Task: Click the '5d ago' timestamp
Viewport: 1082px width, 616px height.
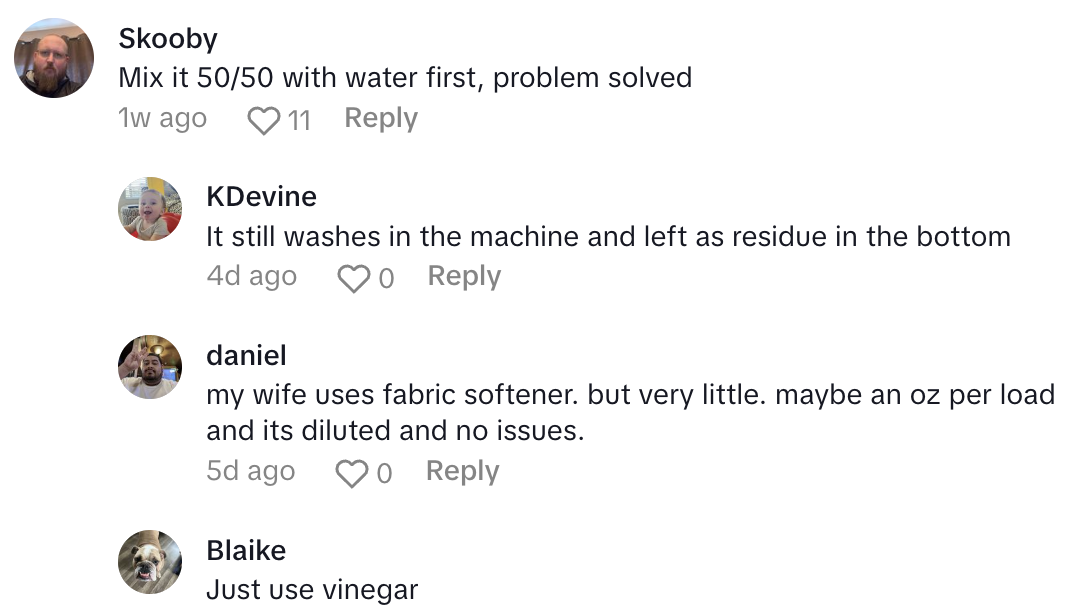Action: pyautogui.click(x=250, y=471)
